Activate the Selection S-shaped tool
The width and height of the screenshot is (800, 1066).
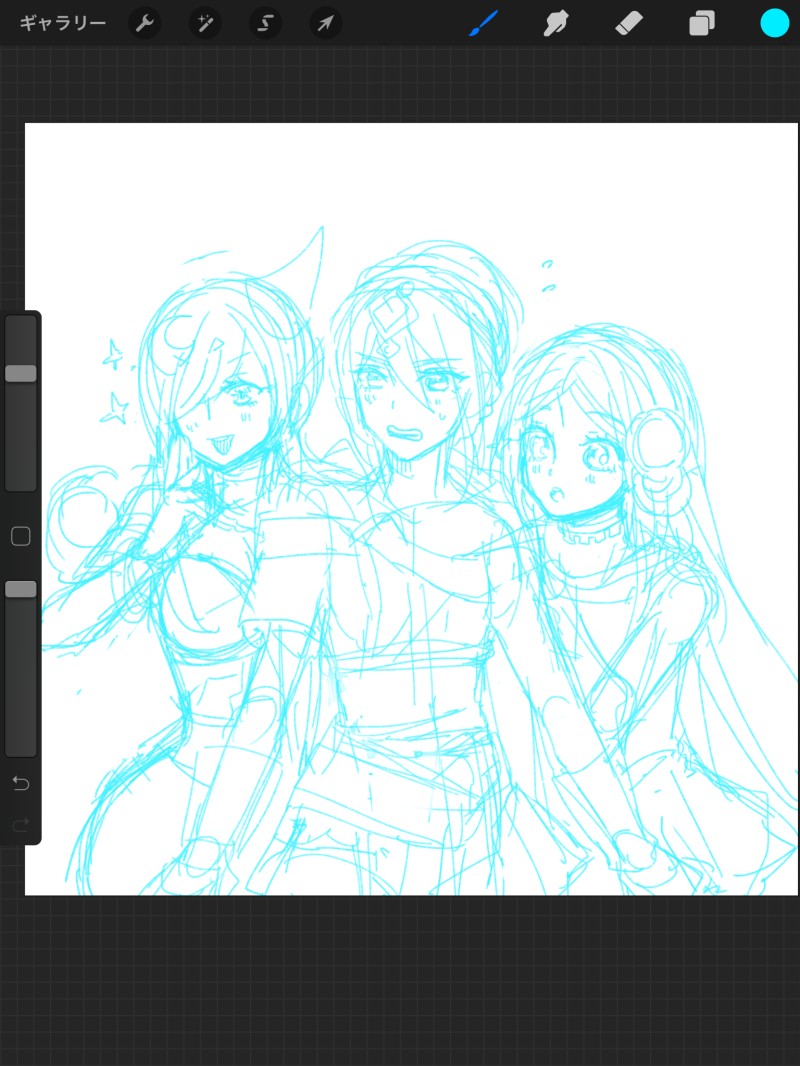pos(265,24)
